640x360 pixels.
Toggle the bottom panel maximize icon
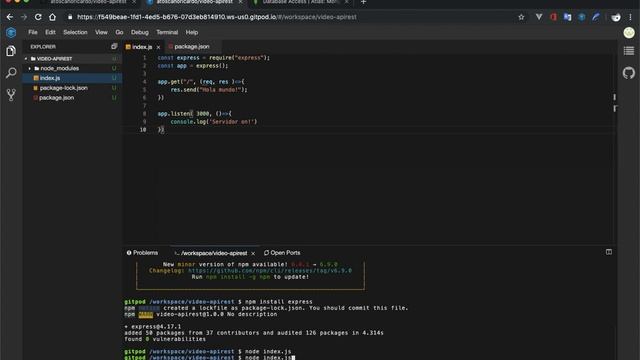point(609,252)
